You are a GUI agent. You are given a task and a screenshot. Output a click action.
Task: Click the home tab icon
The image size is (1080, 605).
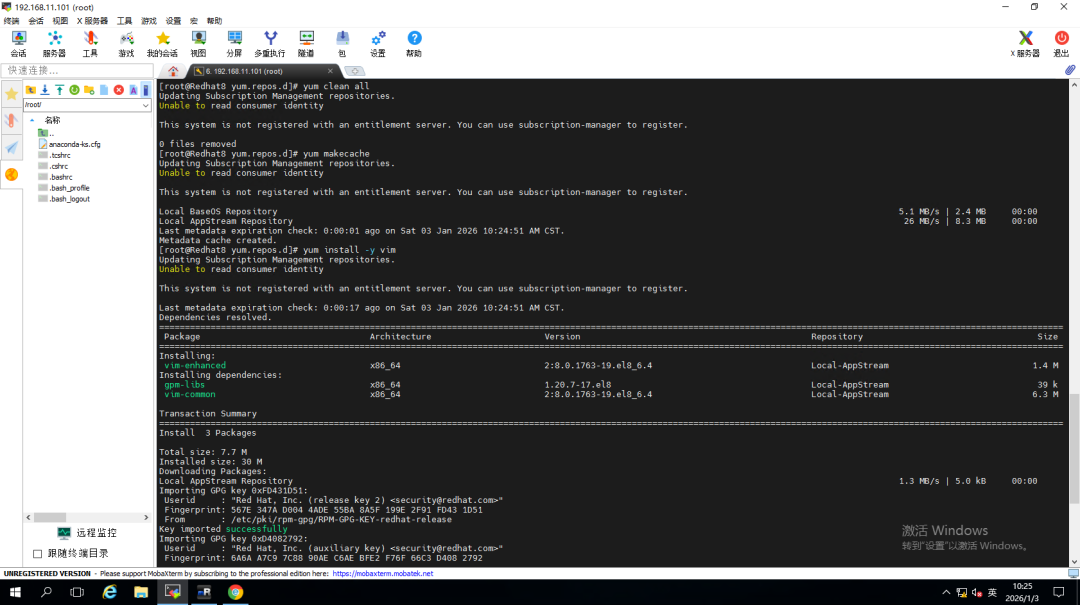click(173, 71)
